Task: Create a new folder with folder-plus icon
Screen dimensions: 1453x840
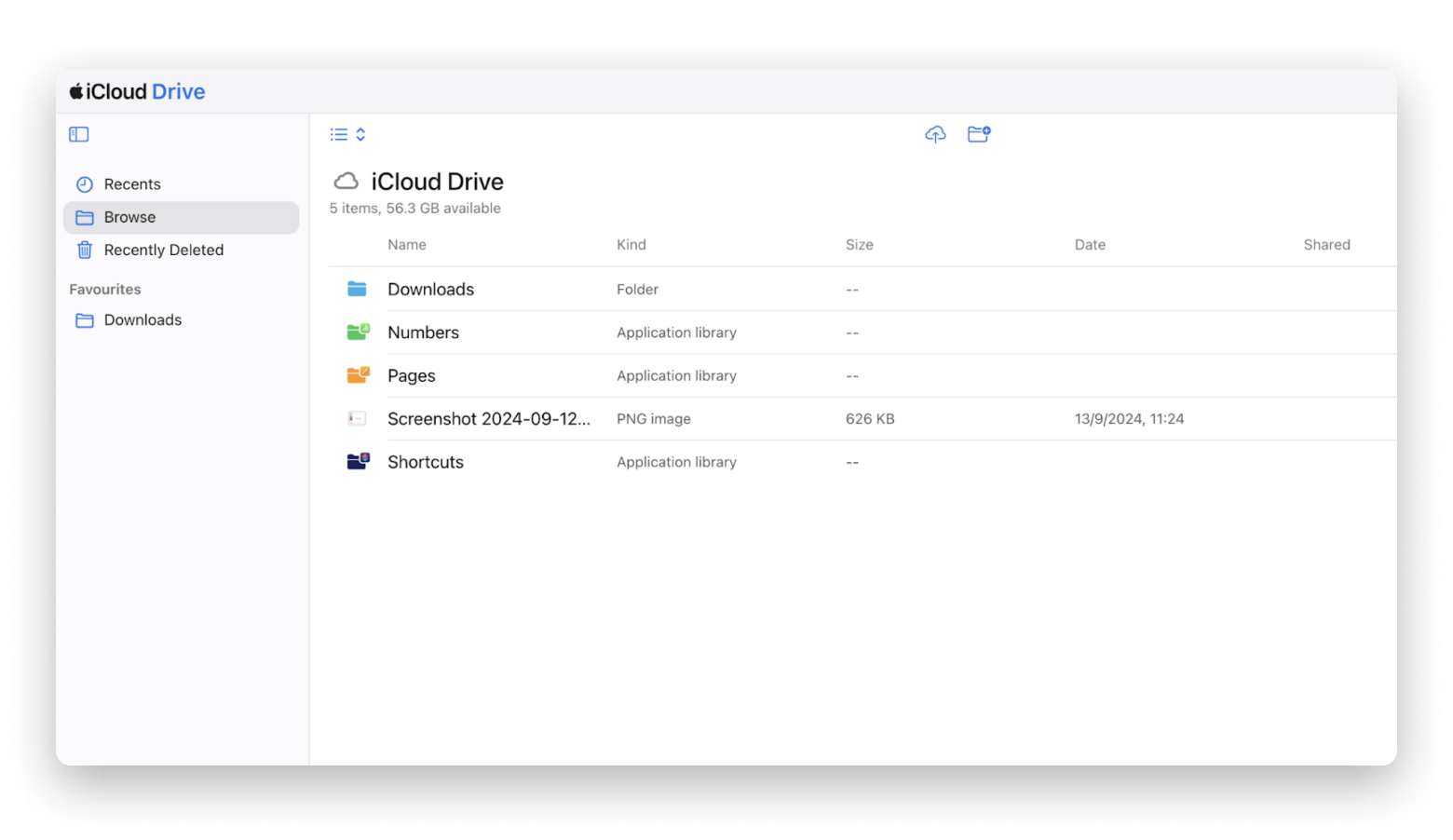Action: [x=979, y=134]
